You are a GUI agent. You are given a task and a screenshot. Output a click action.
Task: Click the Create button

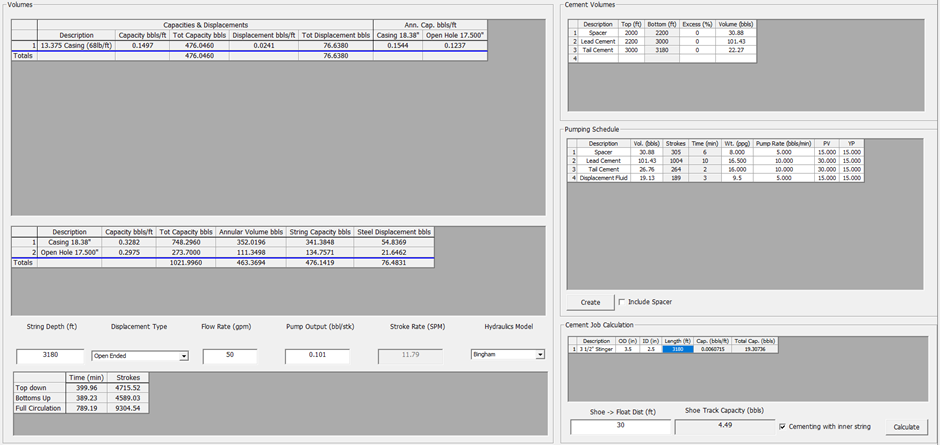pos(589,302)
